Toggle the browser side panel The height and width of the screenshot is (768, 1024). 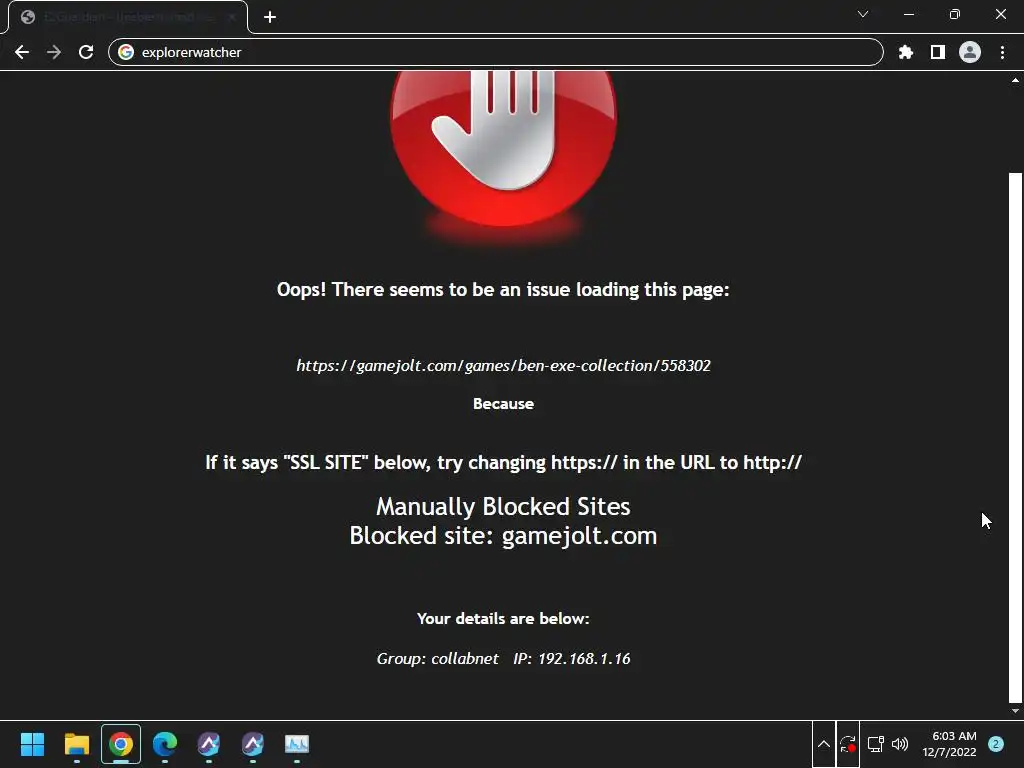938,52
